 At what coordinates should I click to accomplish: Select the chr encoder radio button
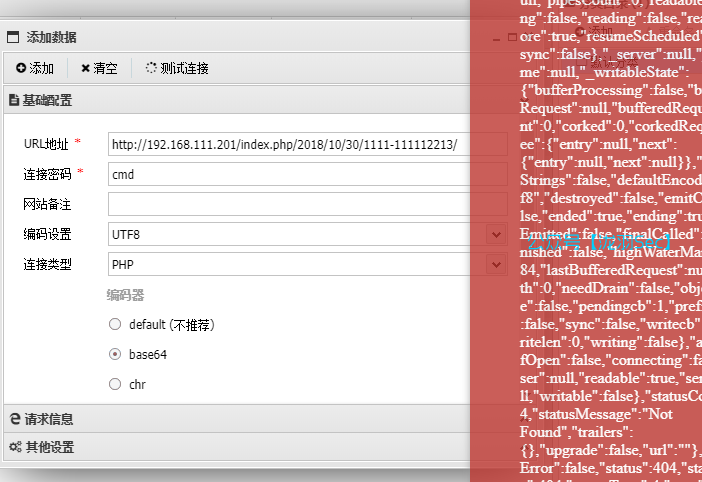[115, 384]
